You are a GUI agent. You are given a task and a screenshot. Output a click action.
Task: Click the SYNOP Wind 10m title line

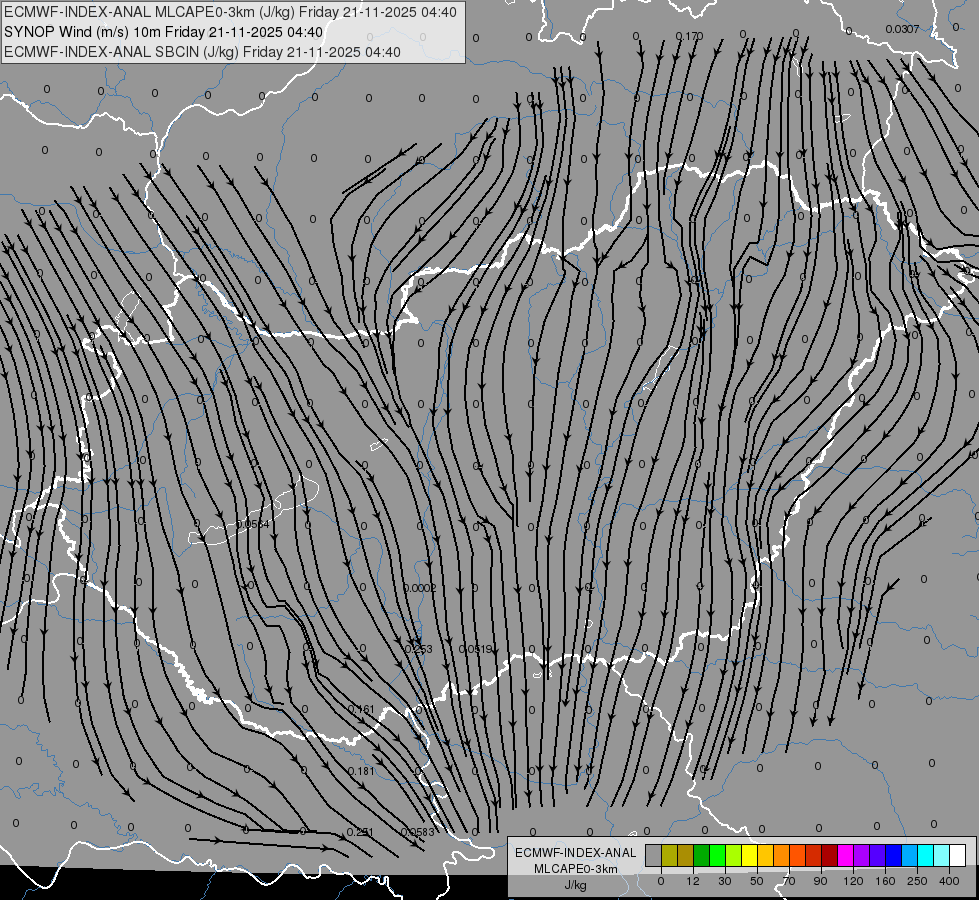164,32
